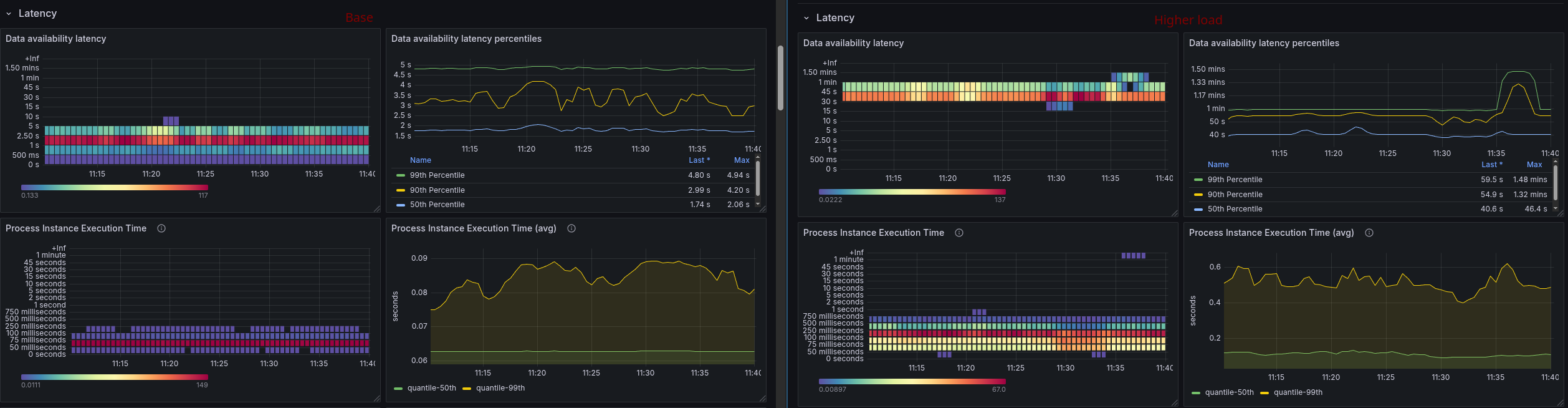1568x408 pixels.
Task: Open Higher load Data availability latency percentiles title menu
Action: (1264, 43)
